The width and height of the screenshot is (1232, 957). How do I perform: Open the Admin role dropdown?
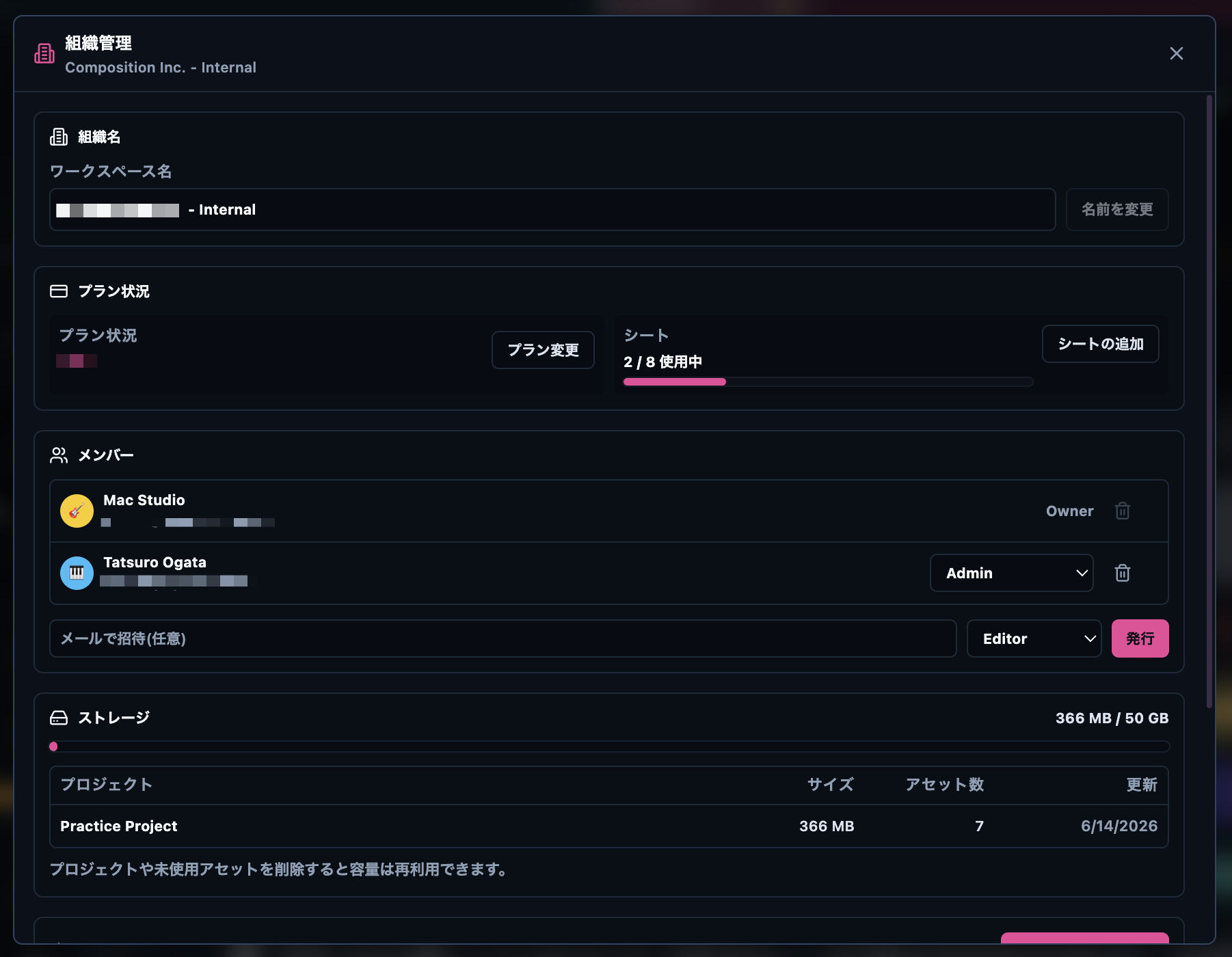(1011, 573)
